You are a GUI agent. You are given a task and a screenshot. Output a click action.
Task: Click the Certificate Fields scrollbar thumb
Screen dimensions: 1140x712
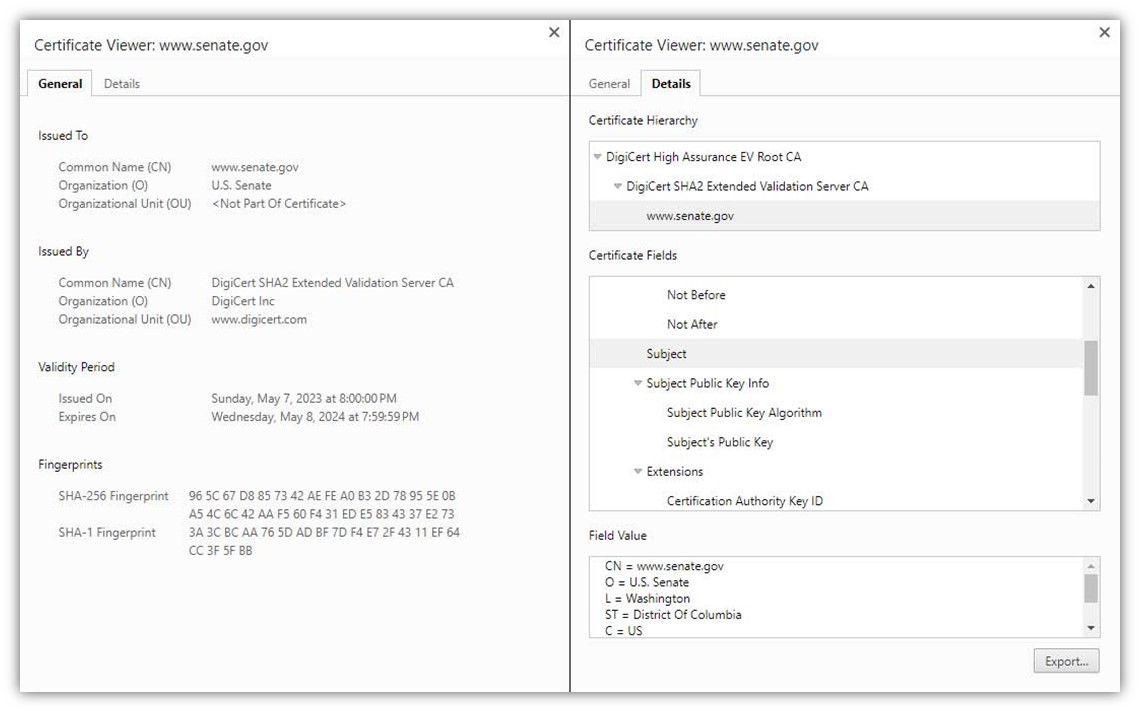click(1090, 367)
